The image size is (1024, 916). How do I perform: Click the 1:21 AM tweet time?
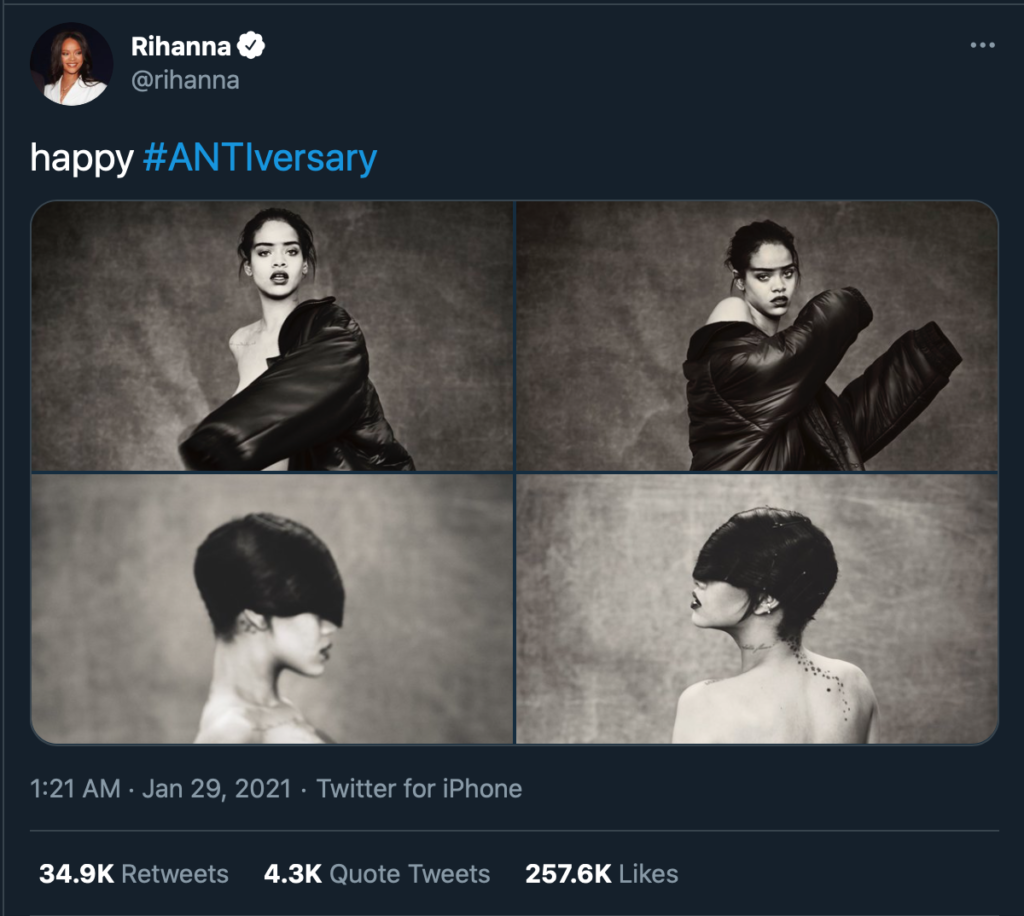tap(75, 788)
